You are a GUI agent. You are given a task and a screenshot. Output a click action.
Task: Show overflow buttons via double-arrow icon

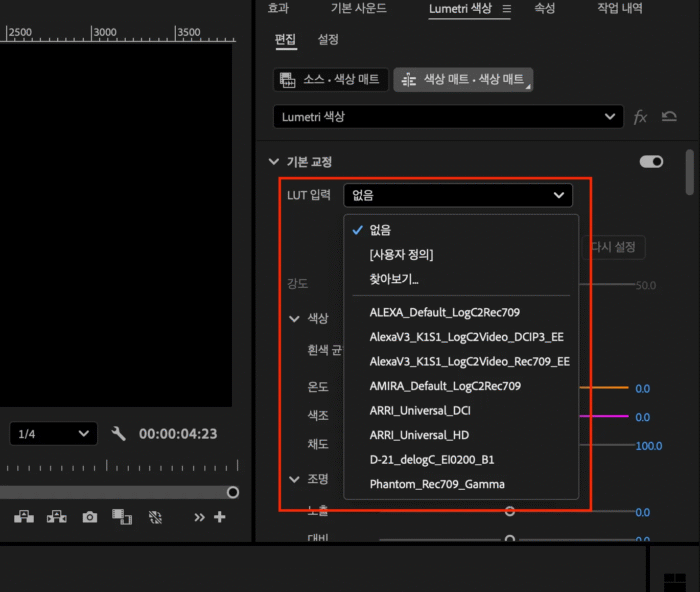[x=199, y=517]
